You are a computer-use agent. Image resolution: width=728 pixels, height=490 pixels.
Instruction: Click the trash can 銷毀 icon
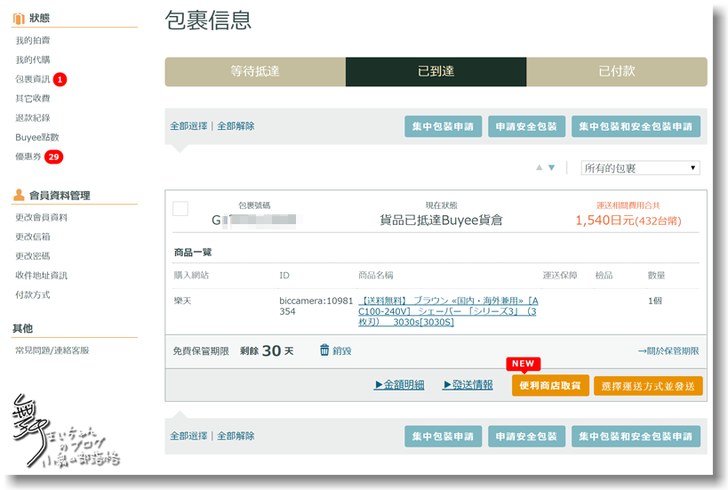325,350
